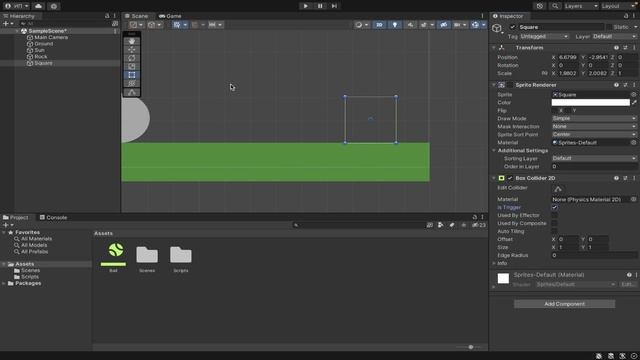
Task: Click the Pause button in top toolbar
Action: pyautogui.click(x=320, y=6)
